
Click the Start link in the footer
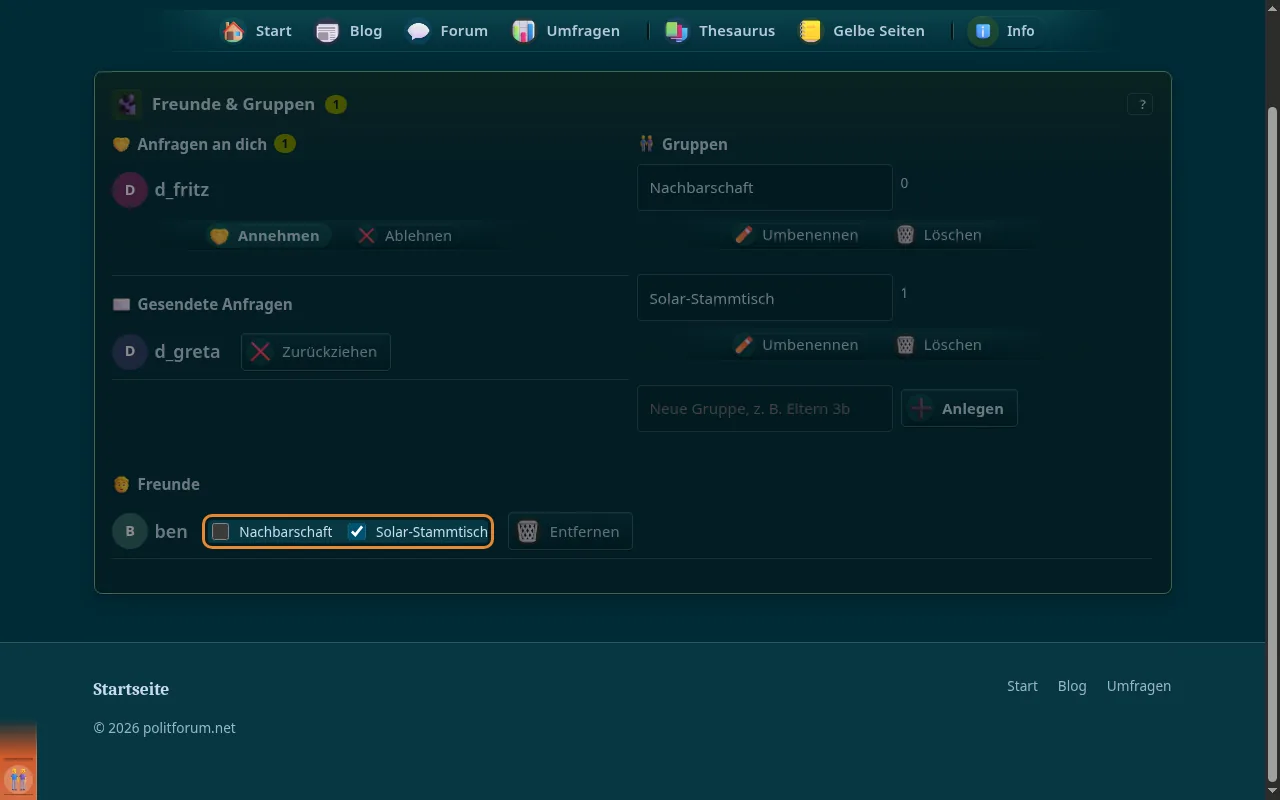tap(1022, 686)
